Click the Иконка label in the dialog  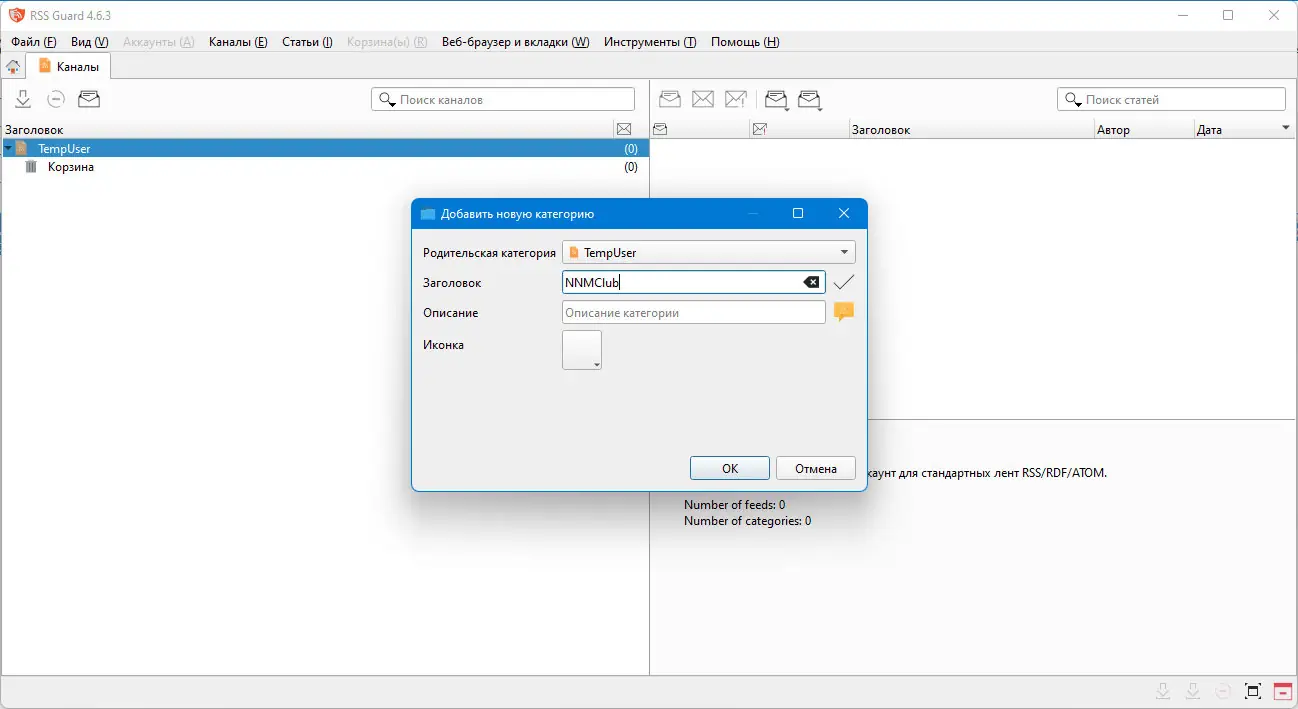tap(443, 345)
